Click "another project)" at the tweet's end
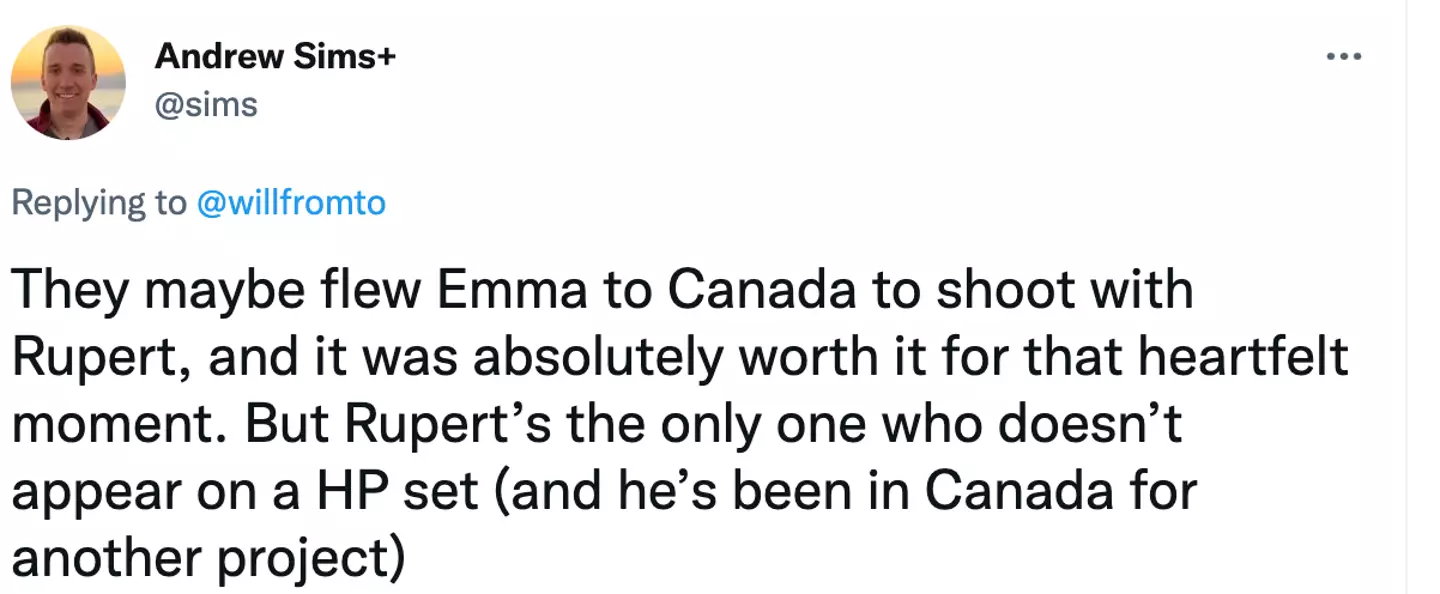The height and width of the screenshot is (594, 1440). (x=208, y=559)
